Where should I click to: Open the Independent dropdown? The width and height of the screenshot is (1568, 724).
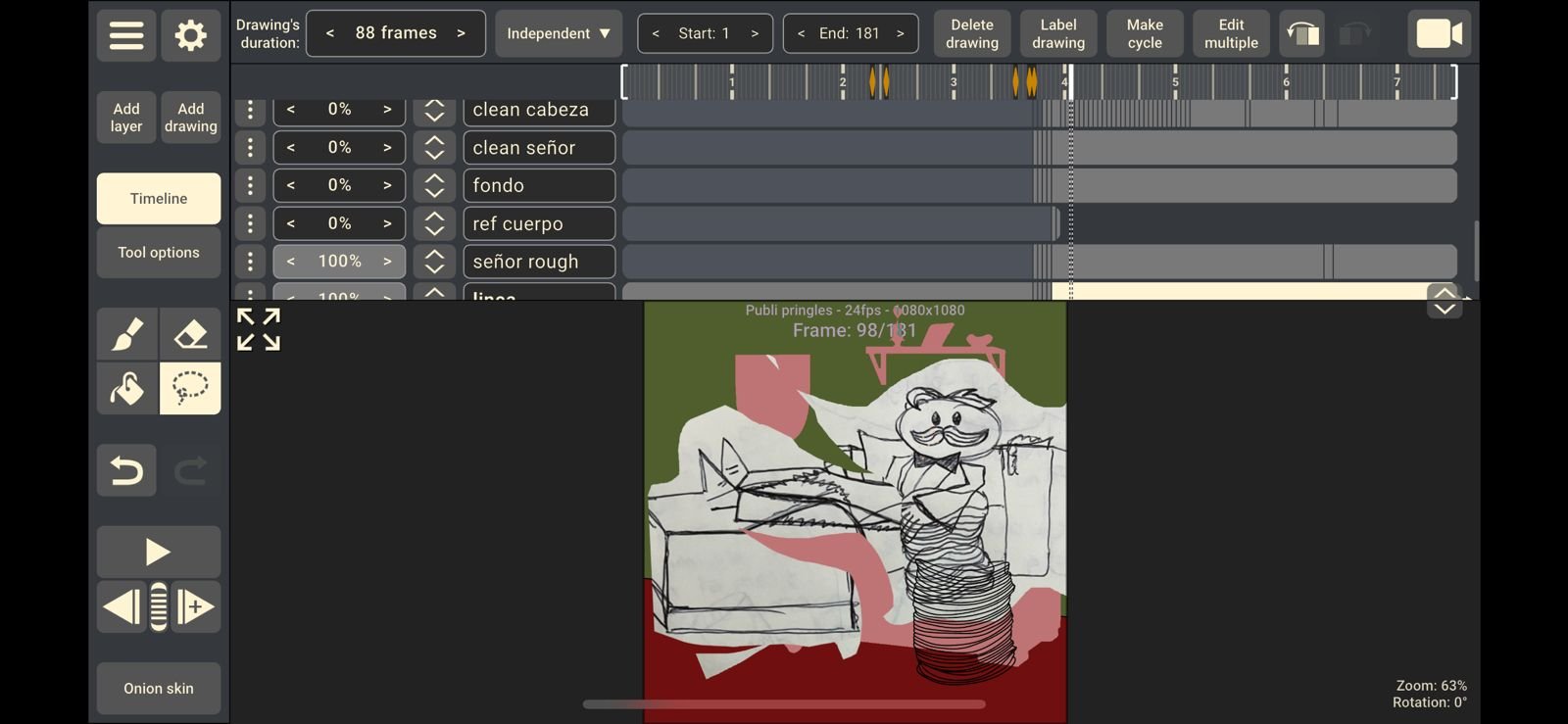(558, 33)
